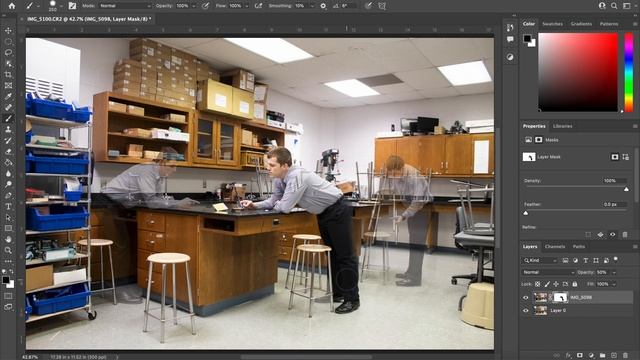Viewport: 640px width, 360px height.
Task: Go to the Home screen
Action: tap(12, 6)
